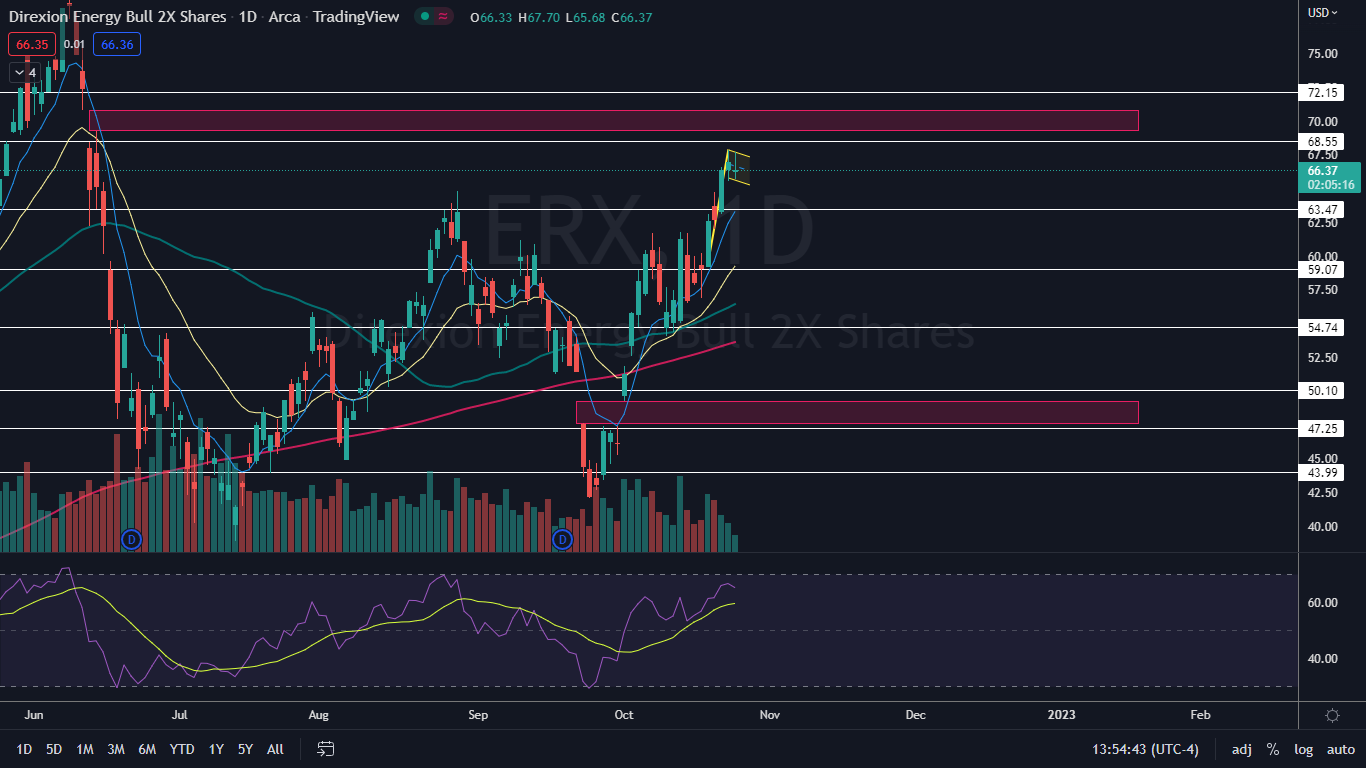Select the YTD time range
The image size is (1366, 768).
point(182,749)
